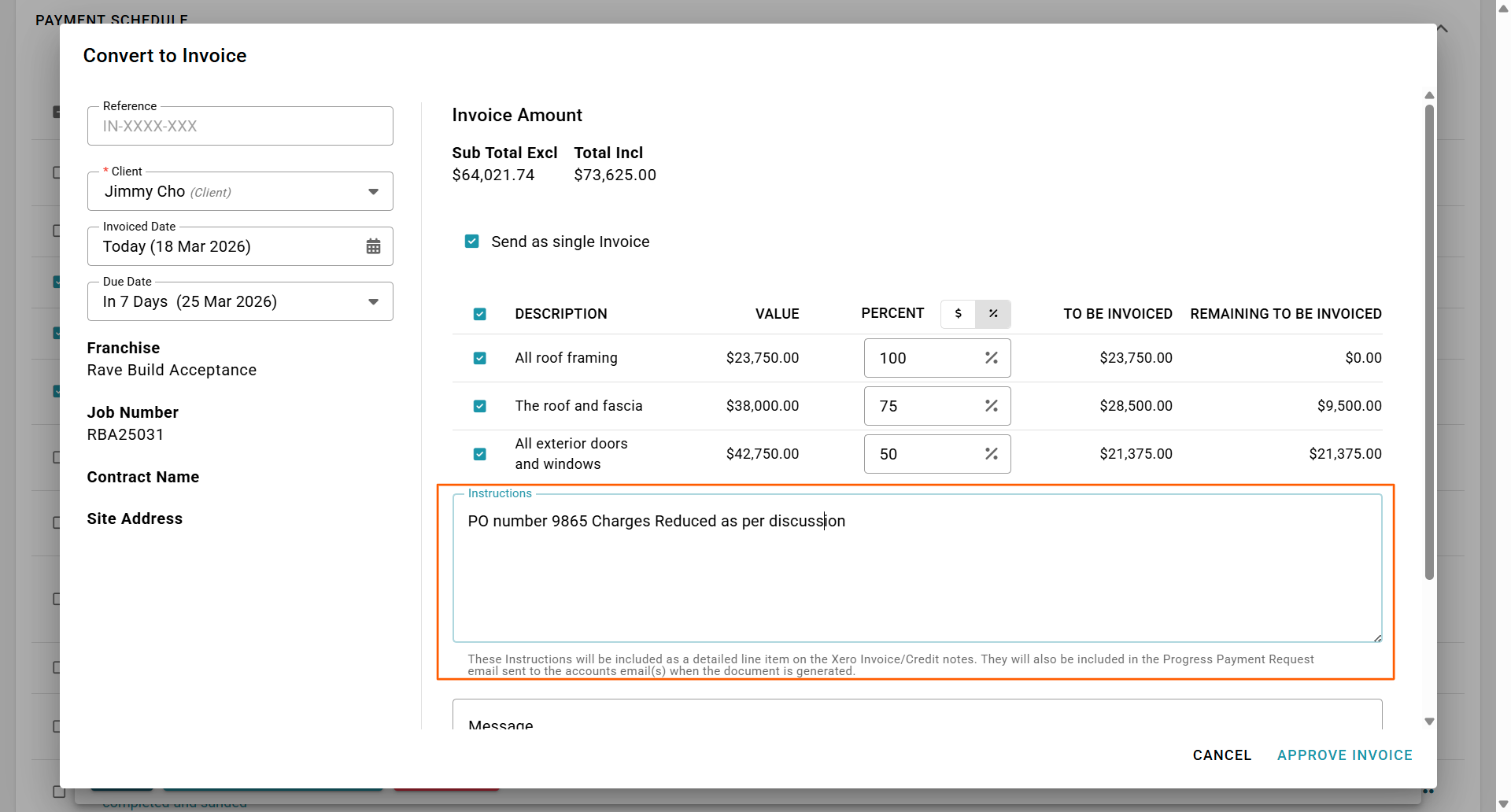Screen dimensions: 1511x812
Task: Expand the Client dropdown
Action: point(373,192)
